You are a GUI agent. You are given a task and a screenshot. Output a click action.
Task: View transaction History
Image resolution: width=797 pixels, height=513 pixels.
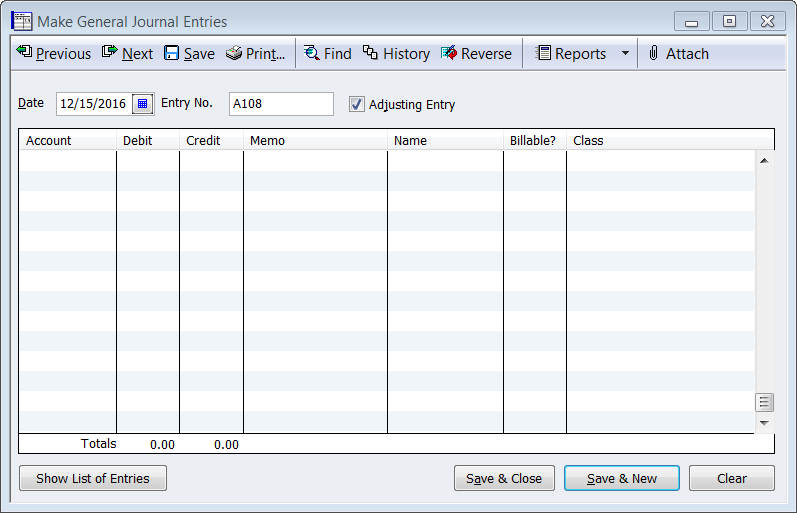click(396, 54)
